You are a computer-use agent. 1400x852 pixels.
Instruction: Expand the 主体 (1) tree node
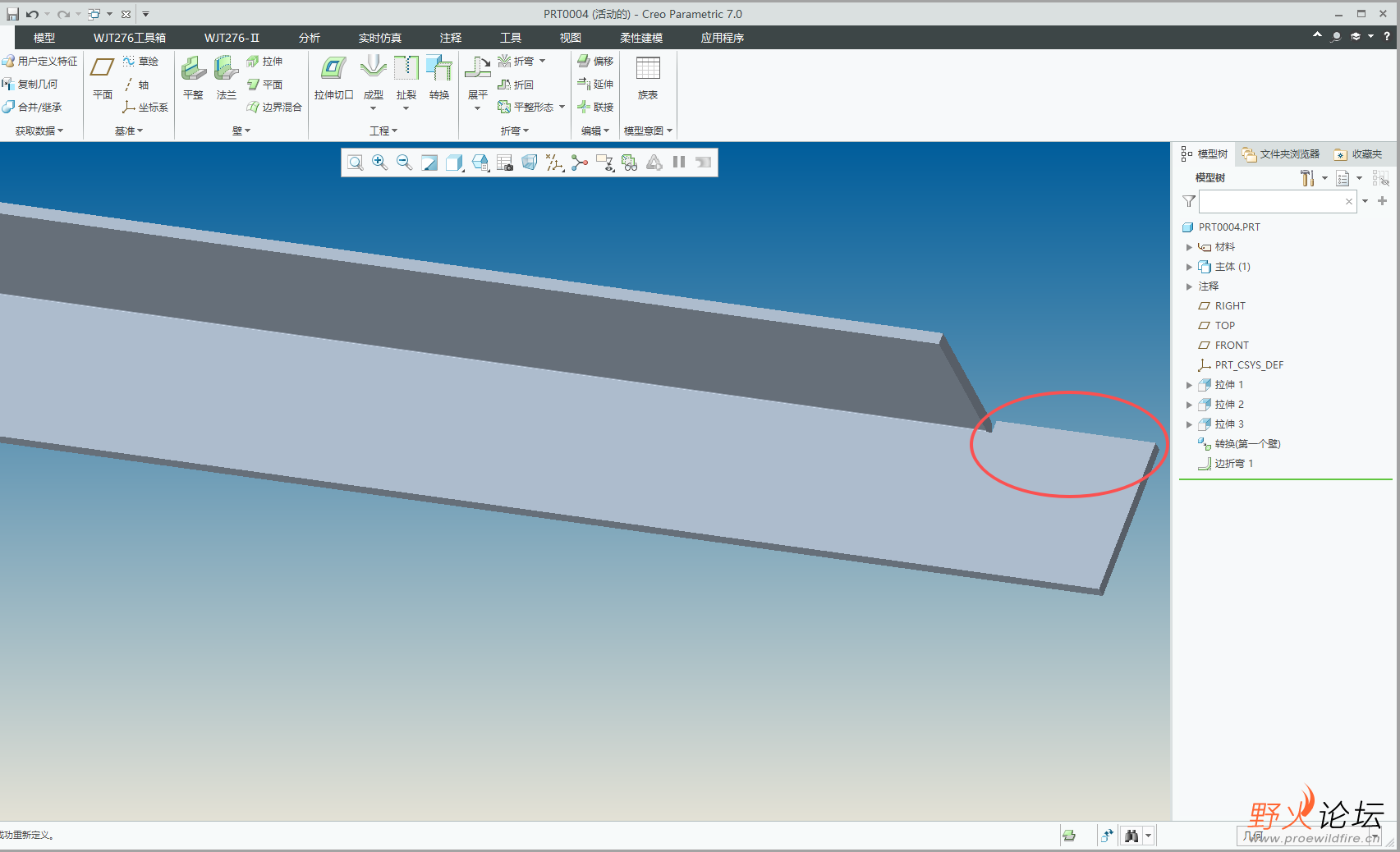click(1189, 267)
